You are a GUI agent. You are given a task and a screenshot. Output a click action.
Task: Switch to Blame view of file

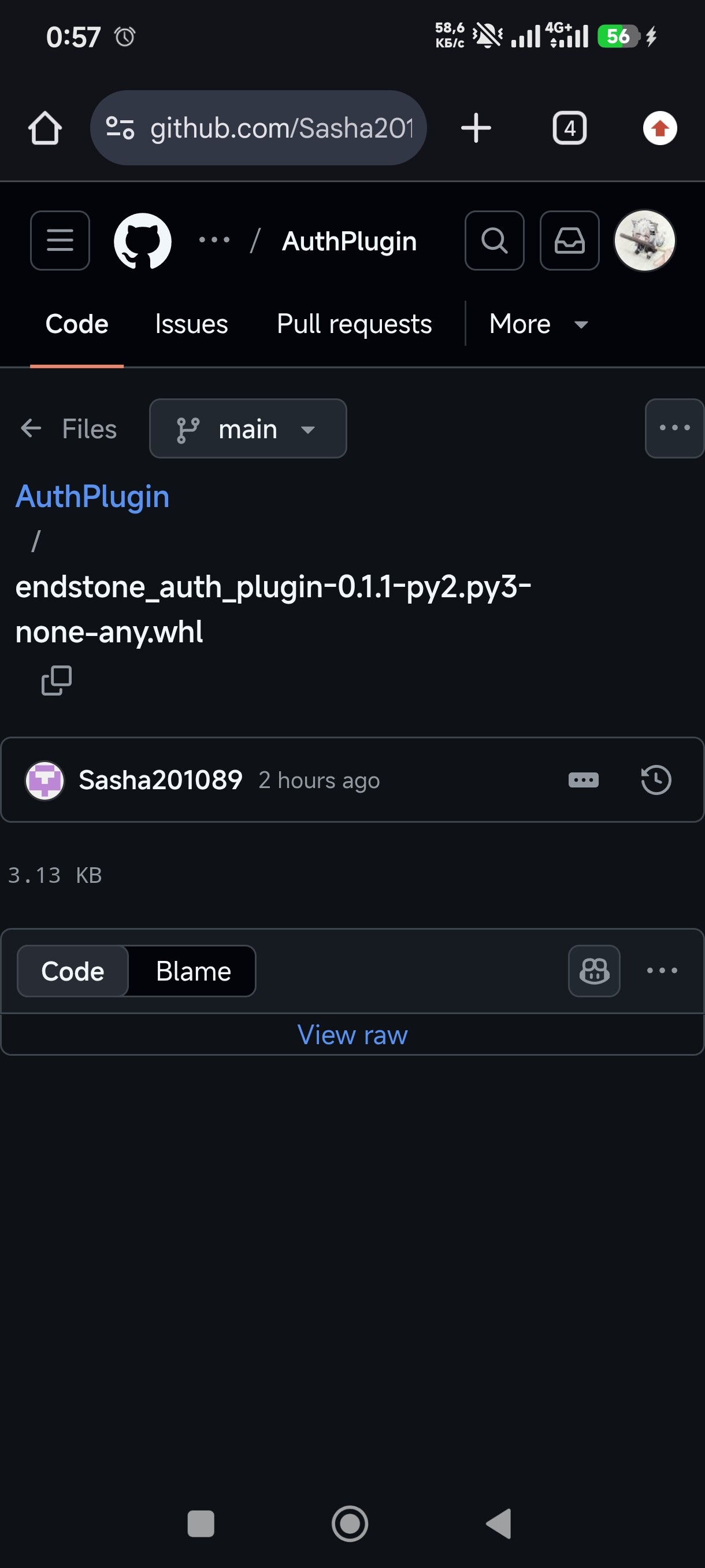tap(193, 971)
